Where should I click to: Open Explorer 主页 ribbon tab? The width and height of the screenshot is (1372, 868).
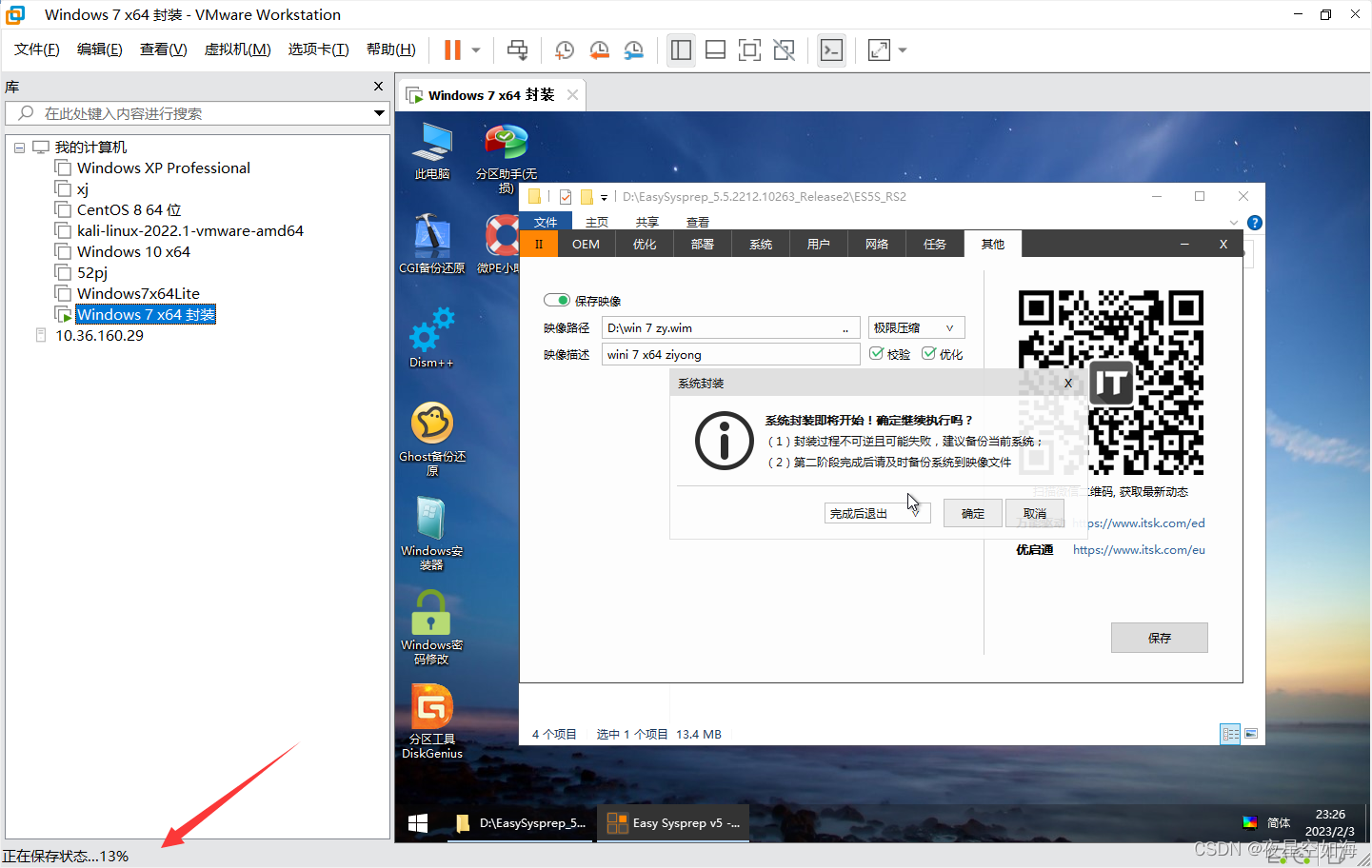597,222
